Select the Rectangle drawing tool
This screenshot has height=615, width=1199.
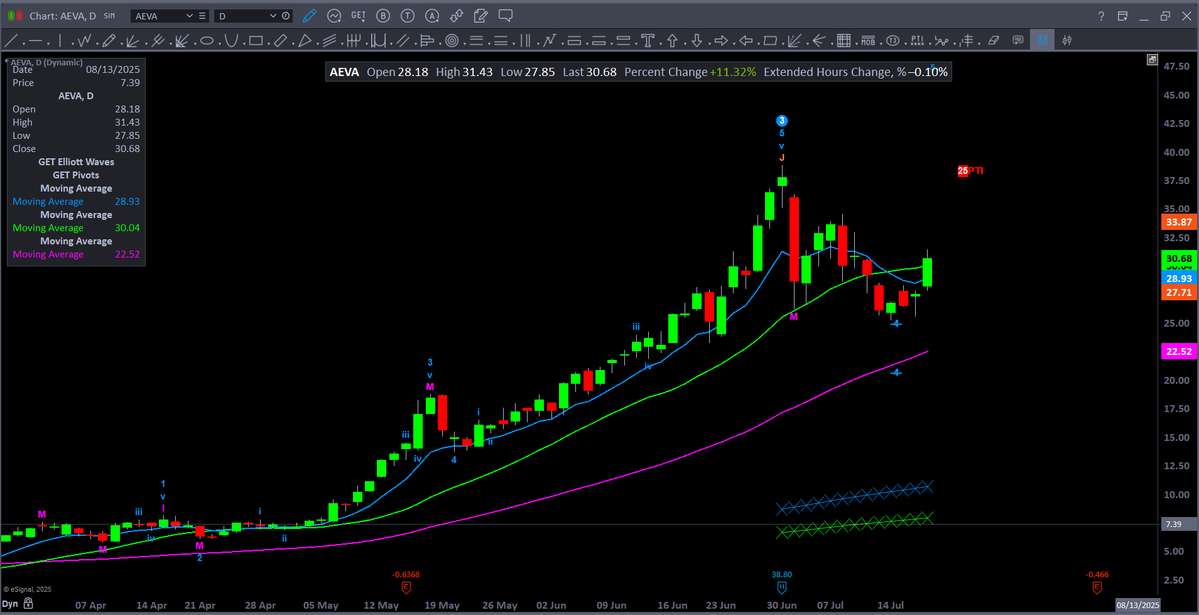pos(255,41)
